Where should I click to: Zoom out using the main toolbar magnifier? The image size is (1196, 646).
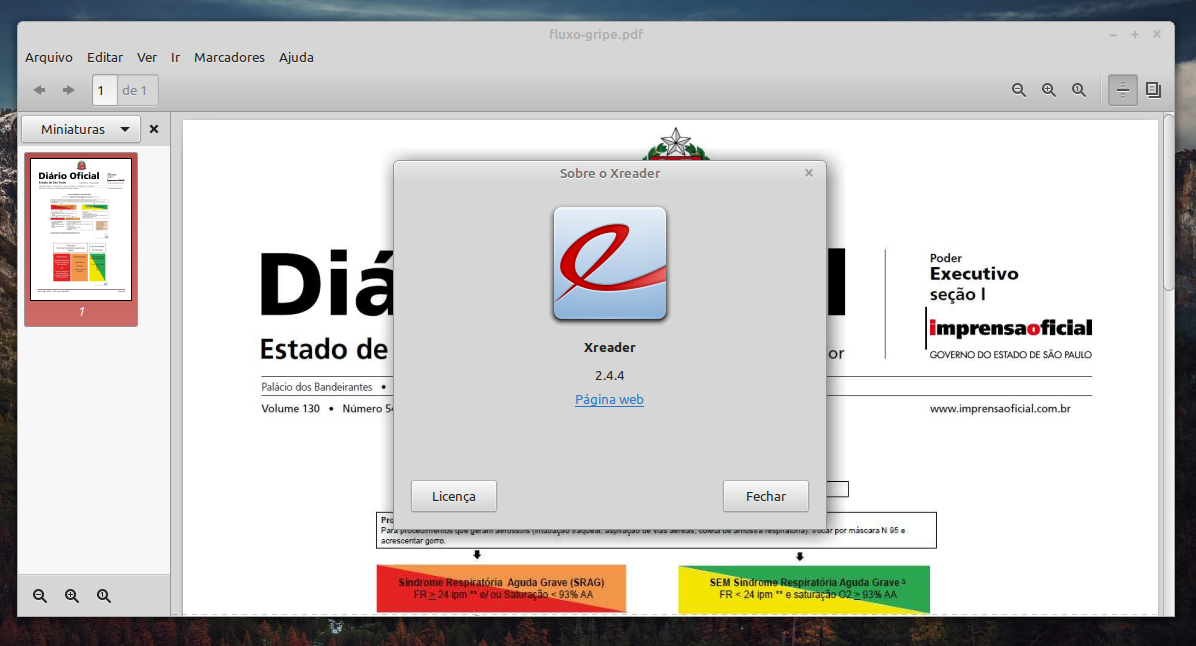(1019, 90)
